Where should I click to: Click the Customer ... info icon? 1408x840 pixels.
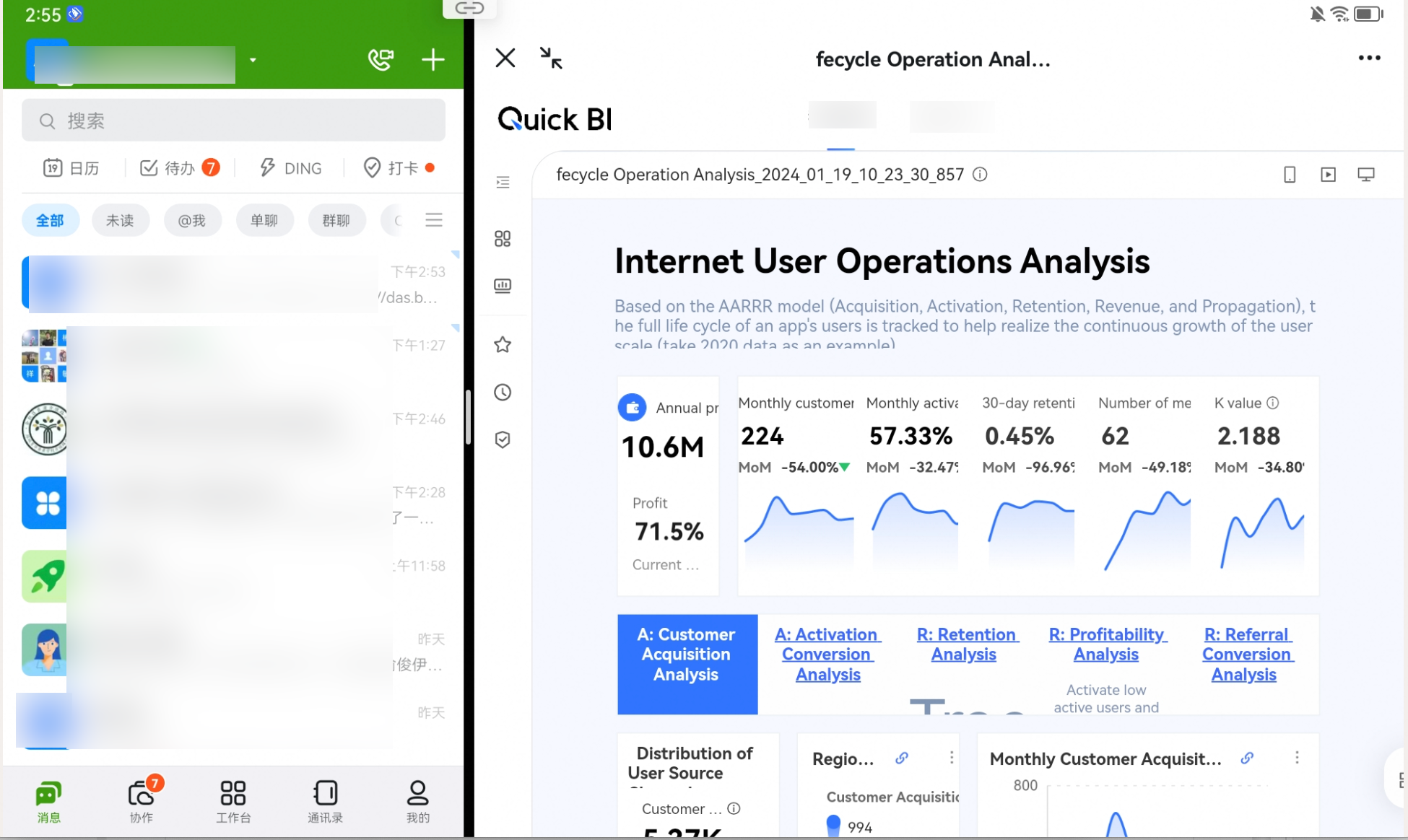[x=734, y=808]
